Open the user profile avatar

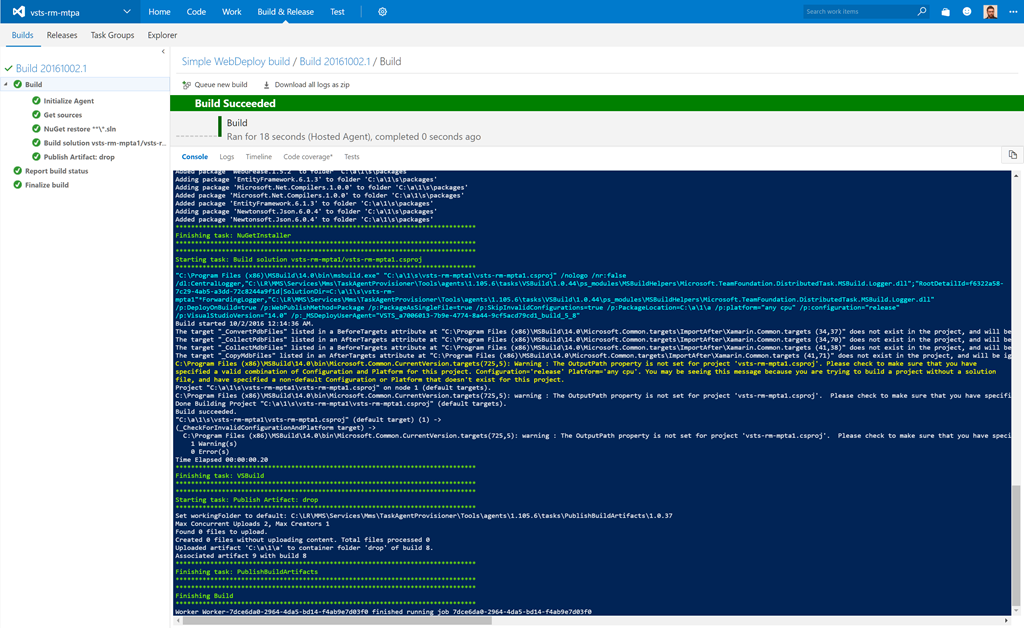tap(990, 12)
